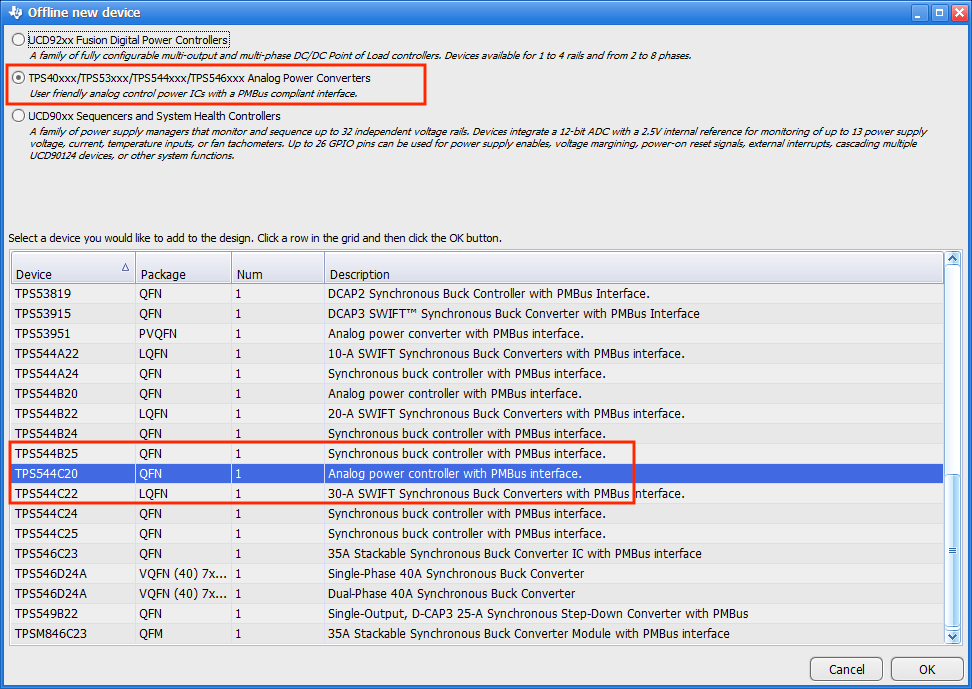Click the DCAP2 Synchronous Buck Controller description
The height and width of the screenshot is (689, 972).
tap(488, 293)
